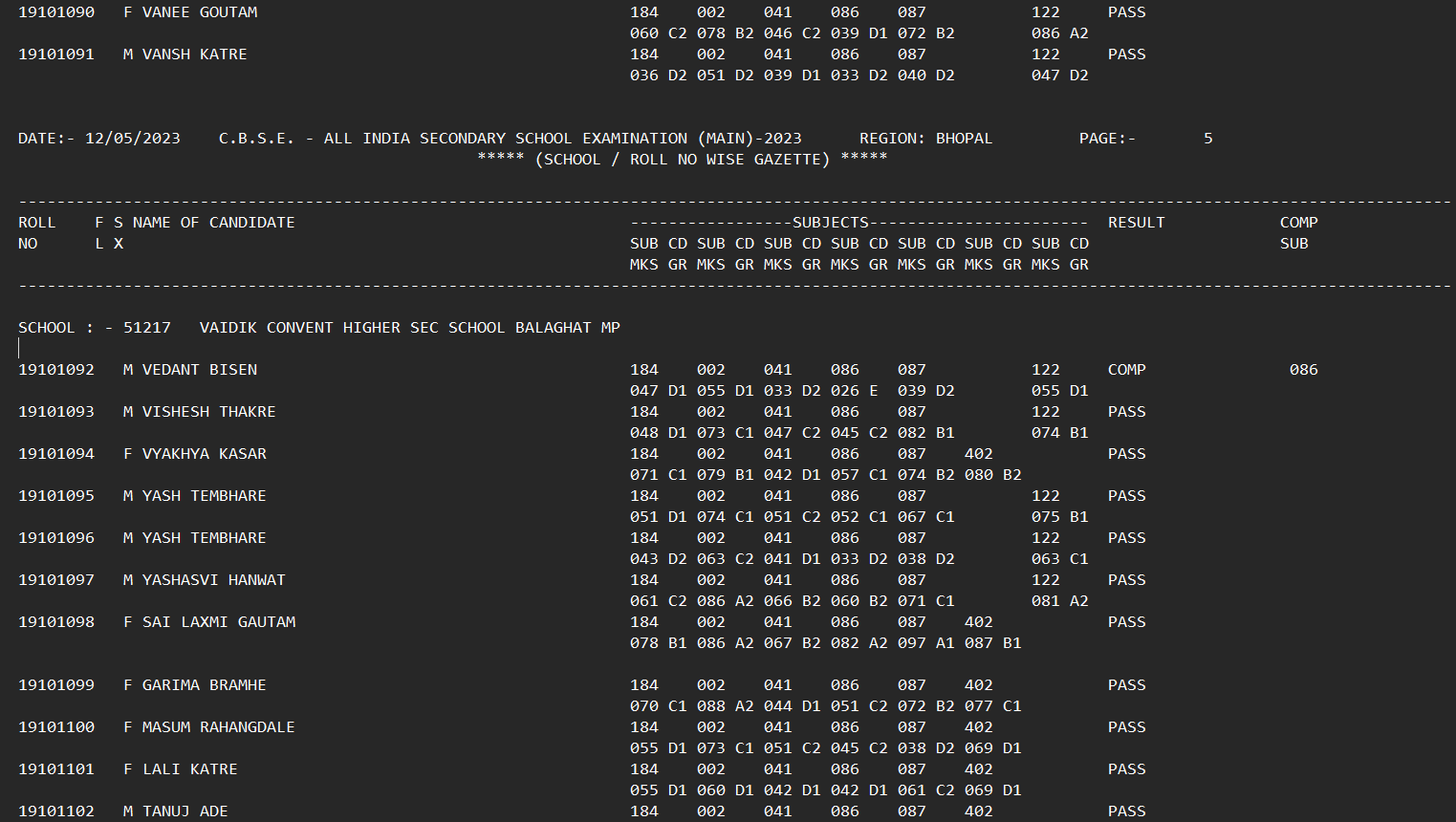Click candidate name "VYAKHYA KASAR"
1456x822 pixels.
(x=205, y=454)
